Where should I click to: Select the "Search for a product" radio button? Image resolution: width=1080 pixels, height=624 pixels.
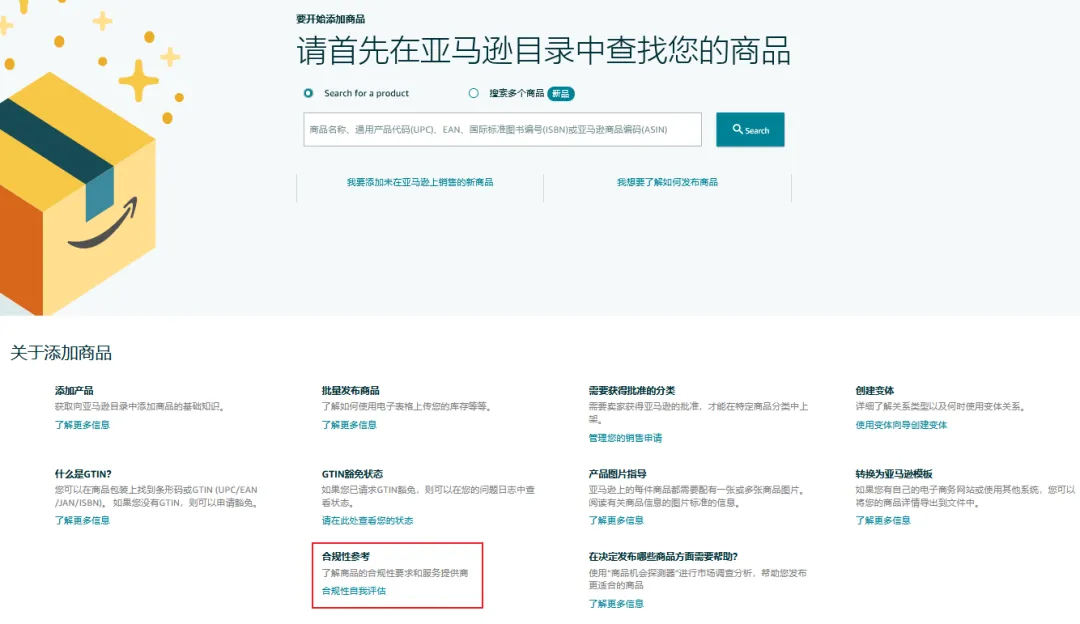point(309,93)
